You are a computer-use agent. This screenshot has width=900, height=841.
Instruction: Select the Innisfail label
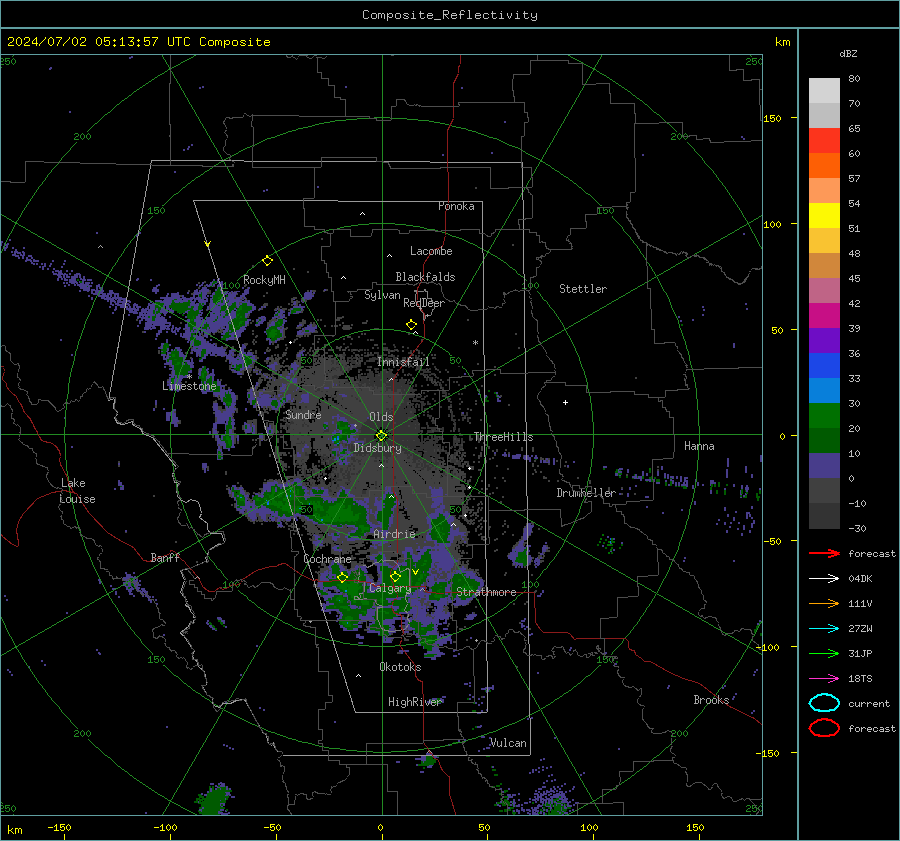403,362
